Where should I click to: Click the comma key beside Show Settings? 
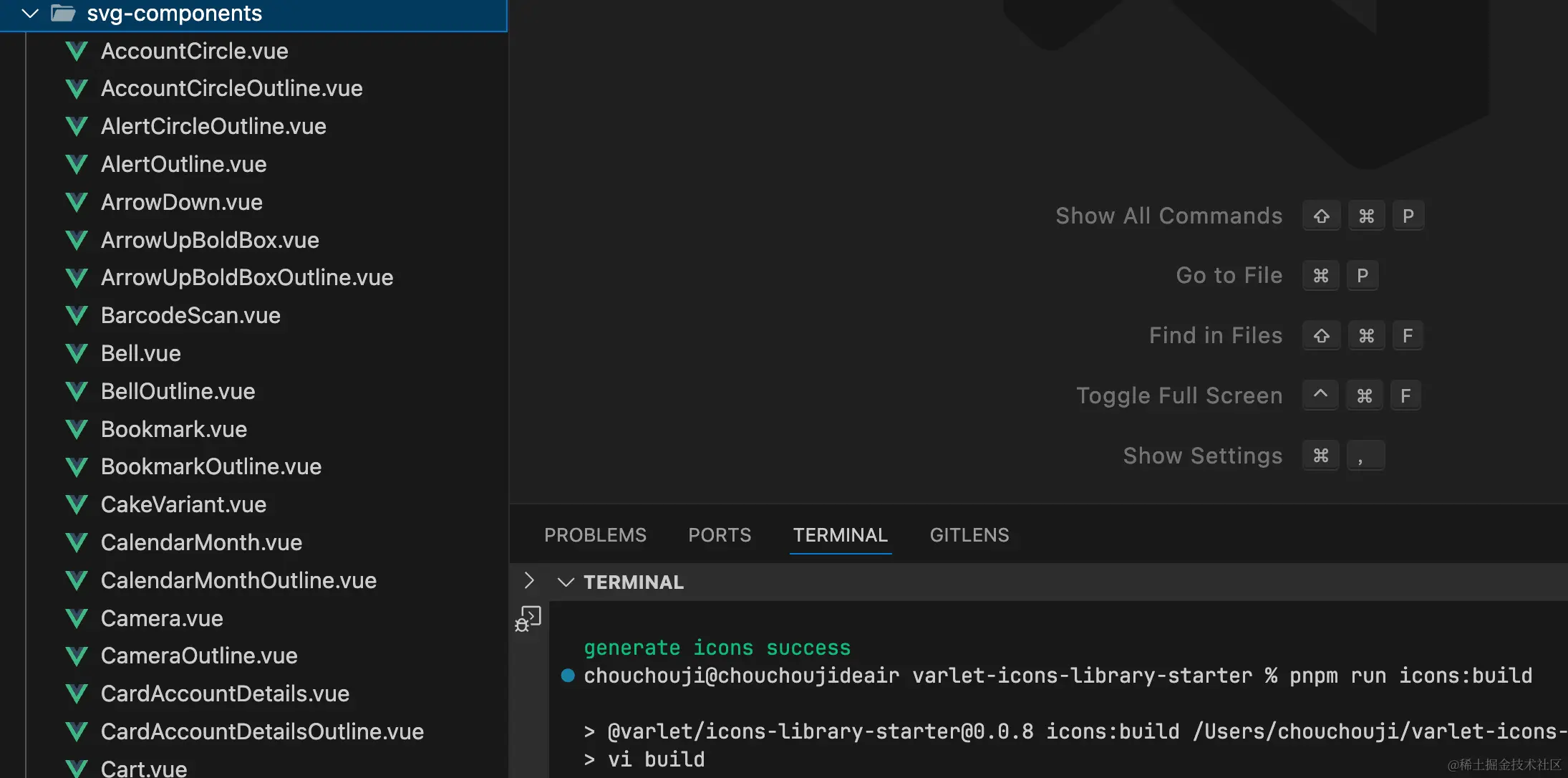pos(1365,456)
